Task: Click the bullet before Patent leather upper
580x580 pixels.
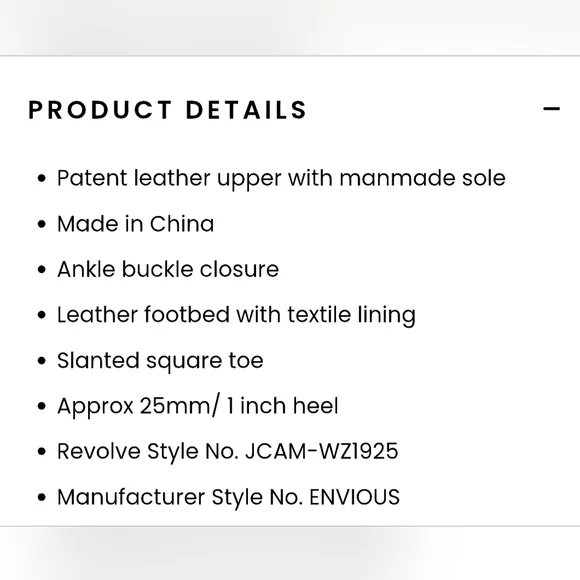Action: 42,179
